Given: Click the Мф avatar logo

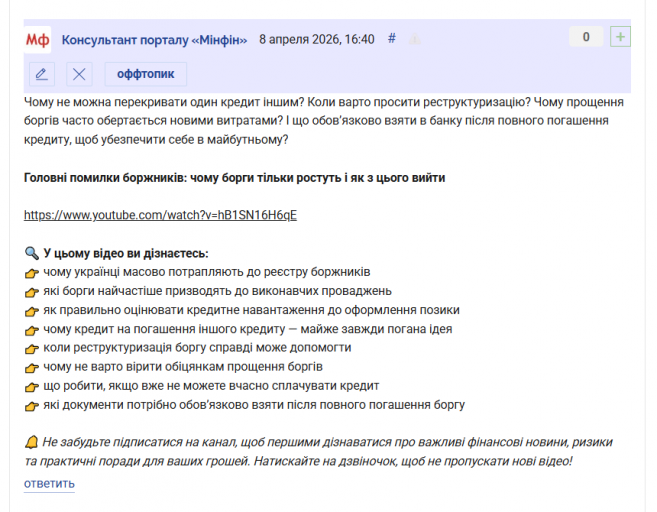Looking at the screenshot, I should tap(37, 40).
